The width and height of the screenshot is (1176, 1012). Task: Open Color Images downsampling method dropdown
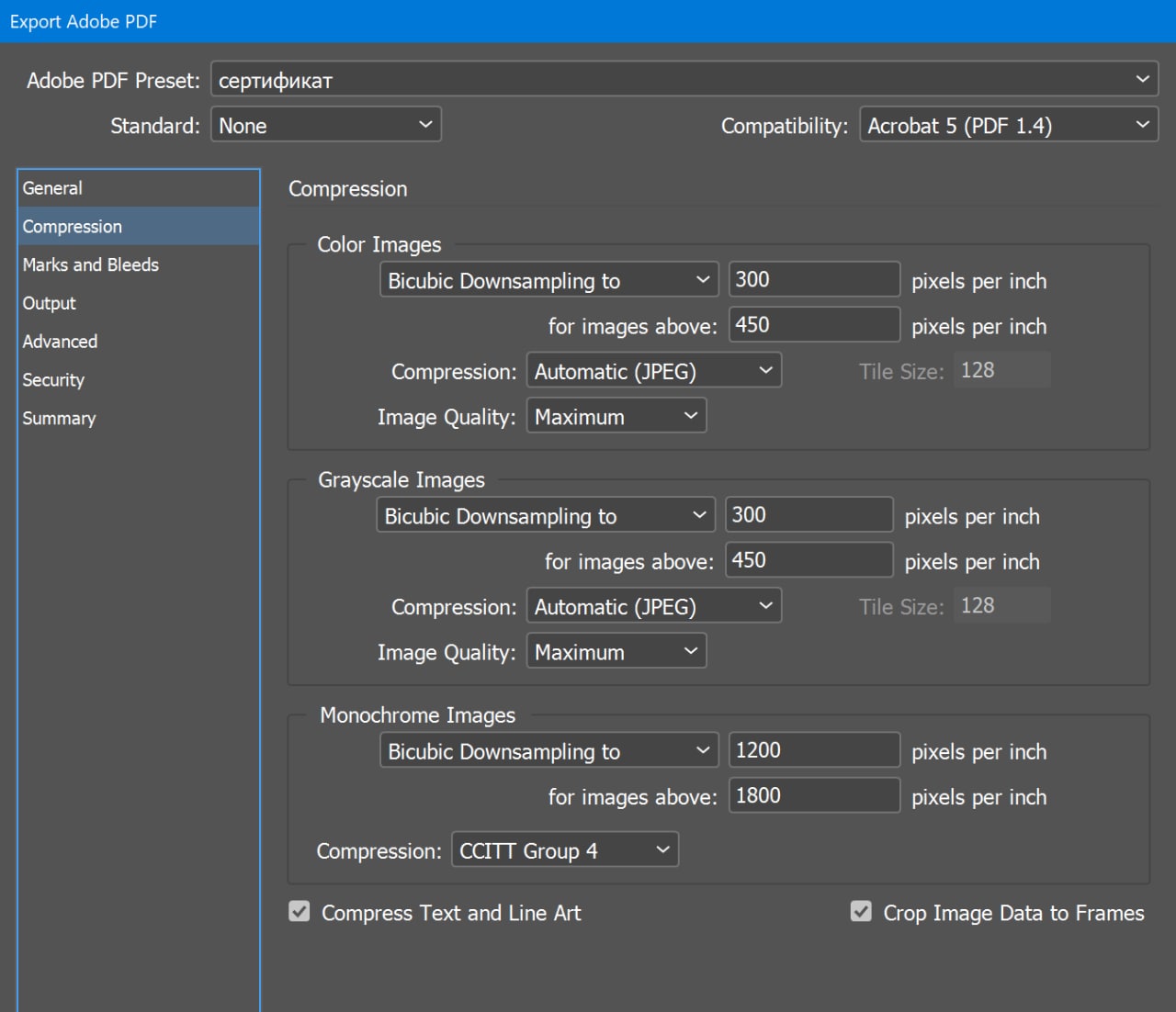[548, 280]
